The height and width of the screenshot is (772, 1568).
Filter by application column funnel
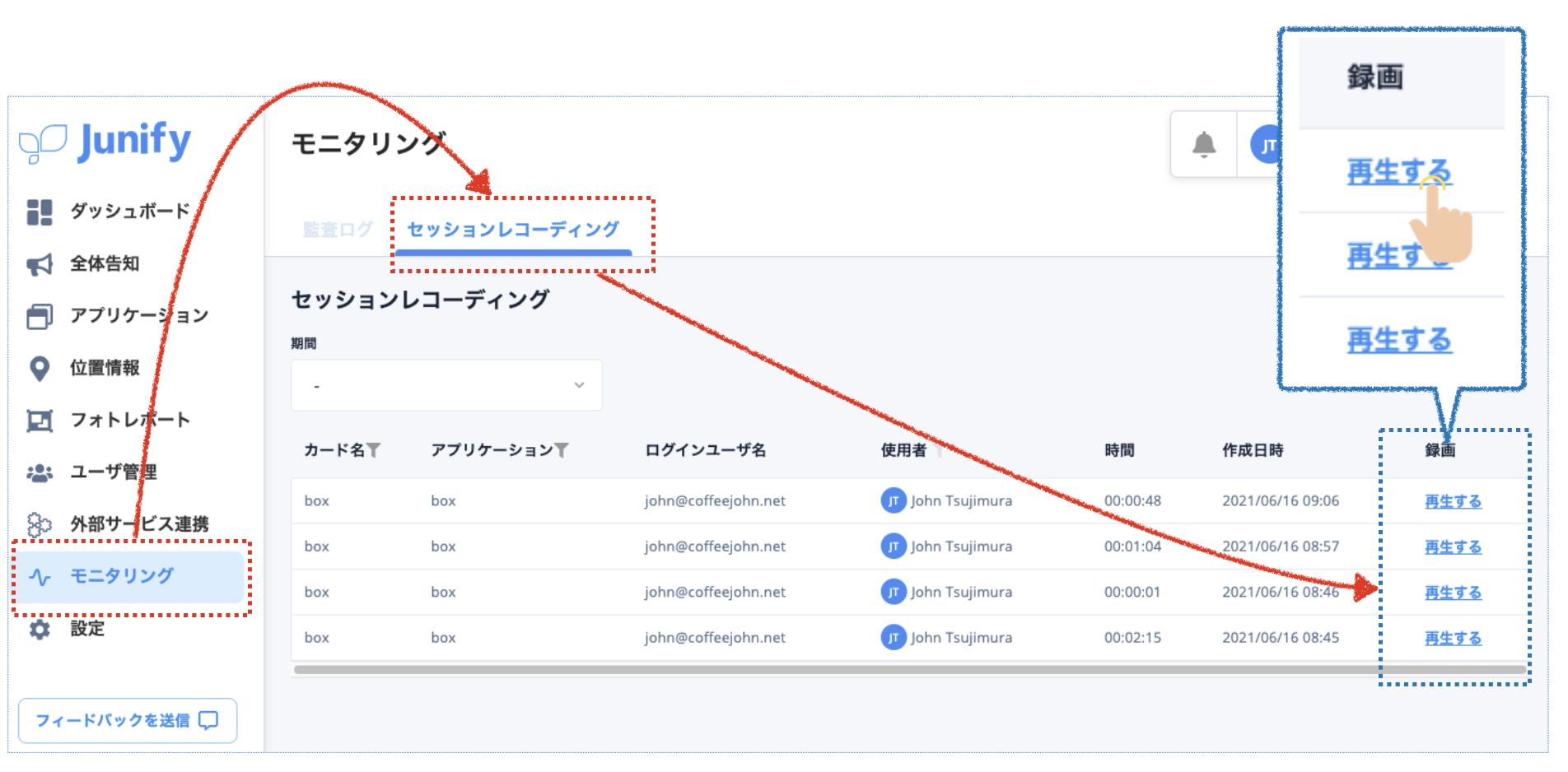coord(562,450)
